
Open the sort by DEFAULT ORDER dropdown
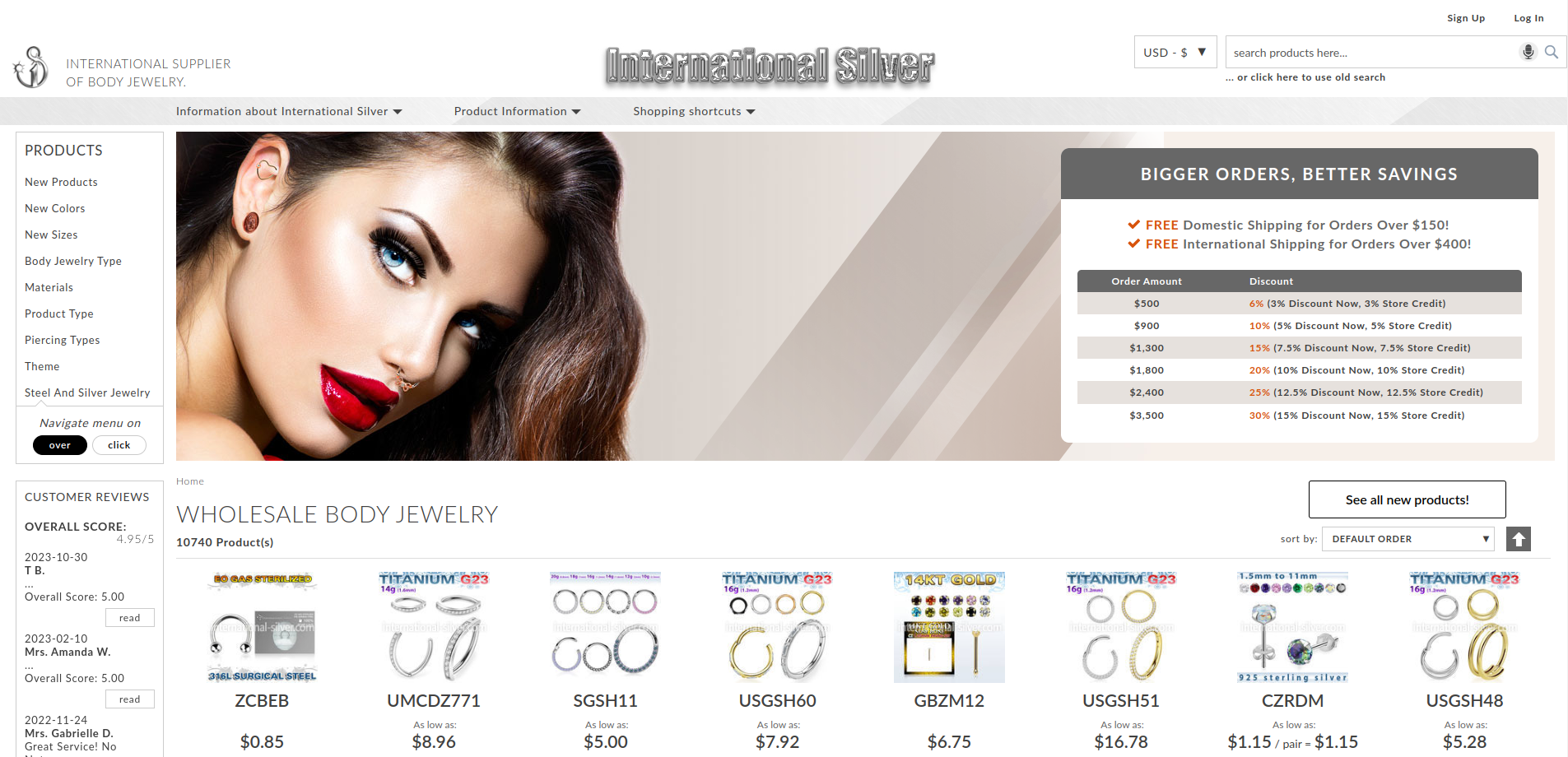(1407, 539)
